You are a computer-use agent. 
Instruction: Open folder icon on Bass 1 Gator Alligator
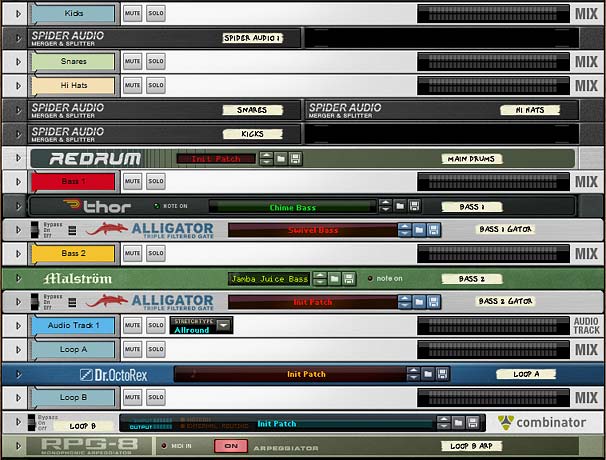[x=419, y=230]
